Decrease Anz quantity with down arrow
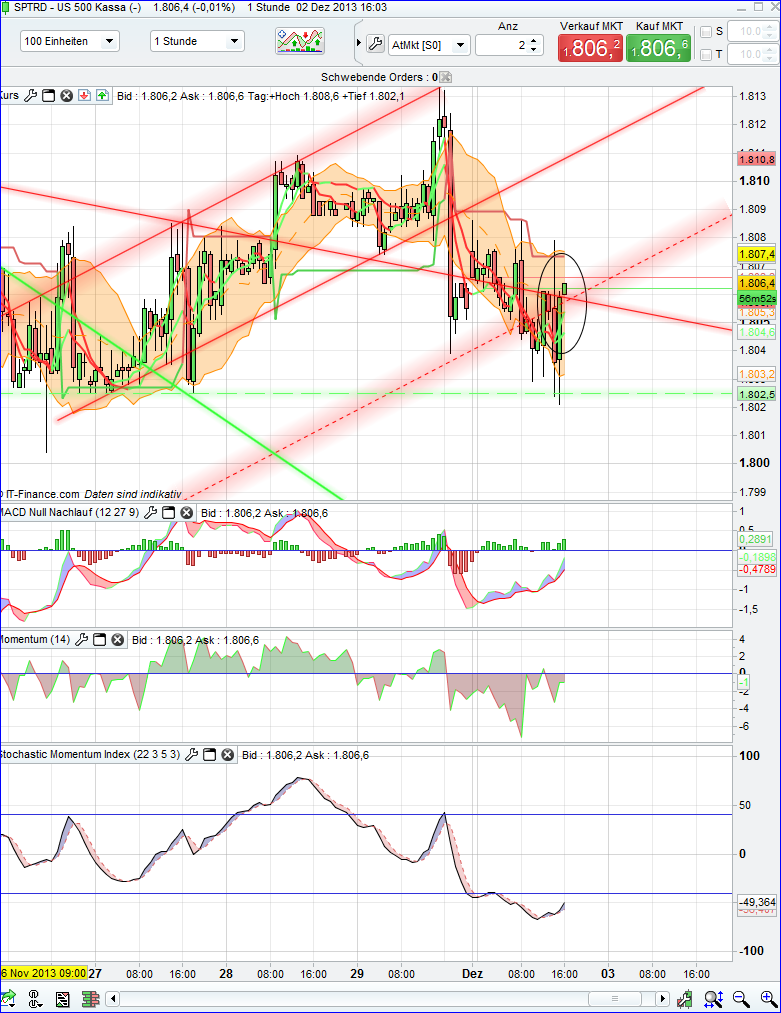781x1013 pixels. 534,49
